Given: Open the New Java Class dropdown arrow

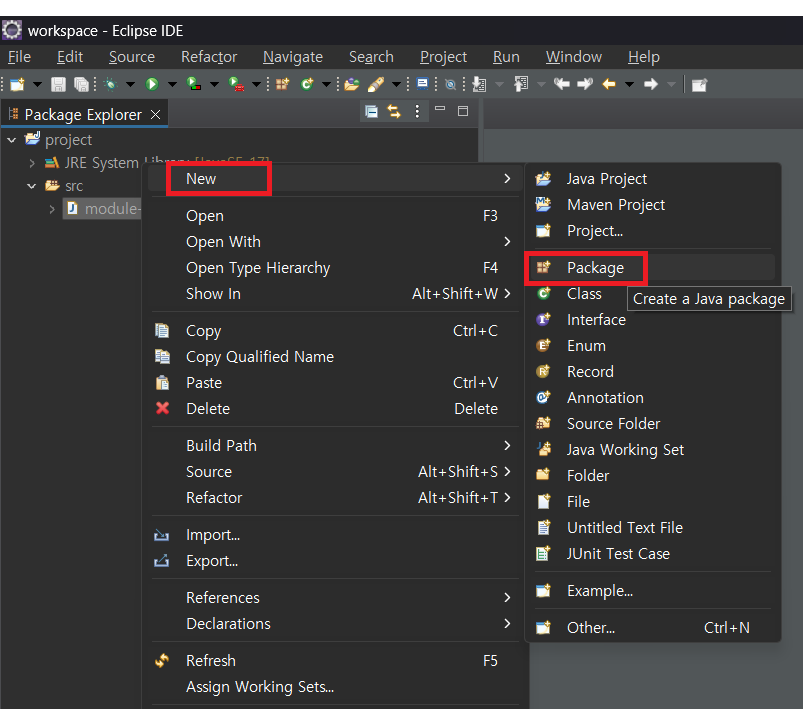Looking at the screenshot, I should tap(326, 85).
